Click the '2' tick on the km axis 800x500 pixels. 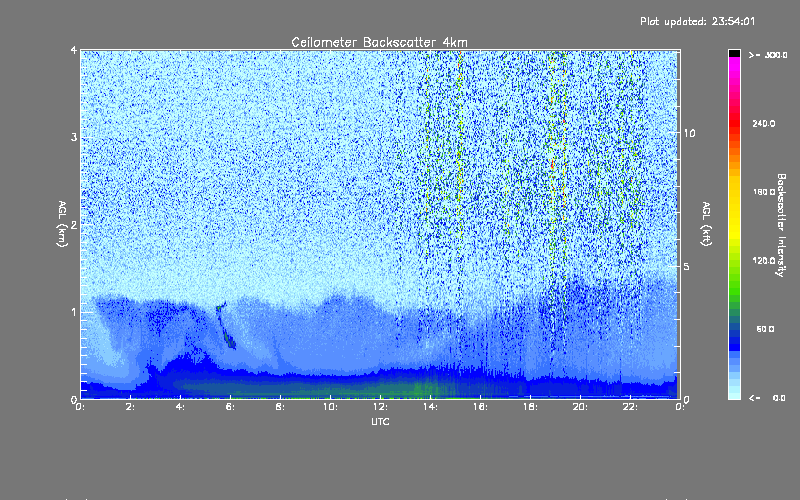click(74, 224)
